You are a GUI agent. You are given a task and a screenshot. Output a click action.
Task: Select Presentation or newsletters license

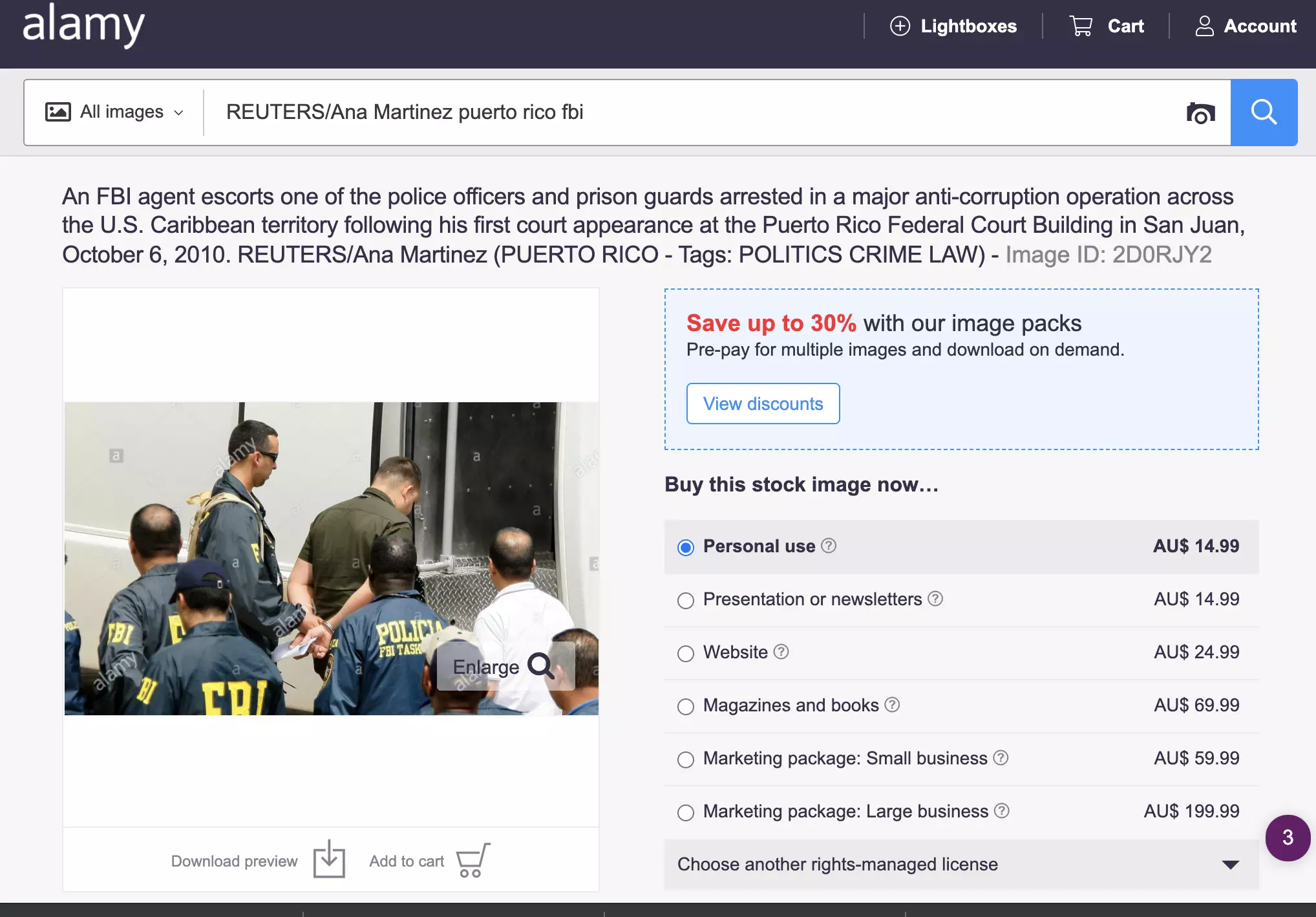(686, 600)
